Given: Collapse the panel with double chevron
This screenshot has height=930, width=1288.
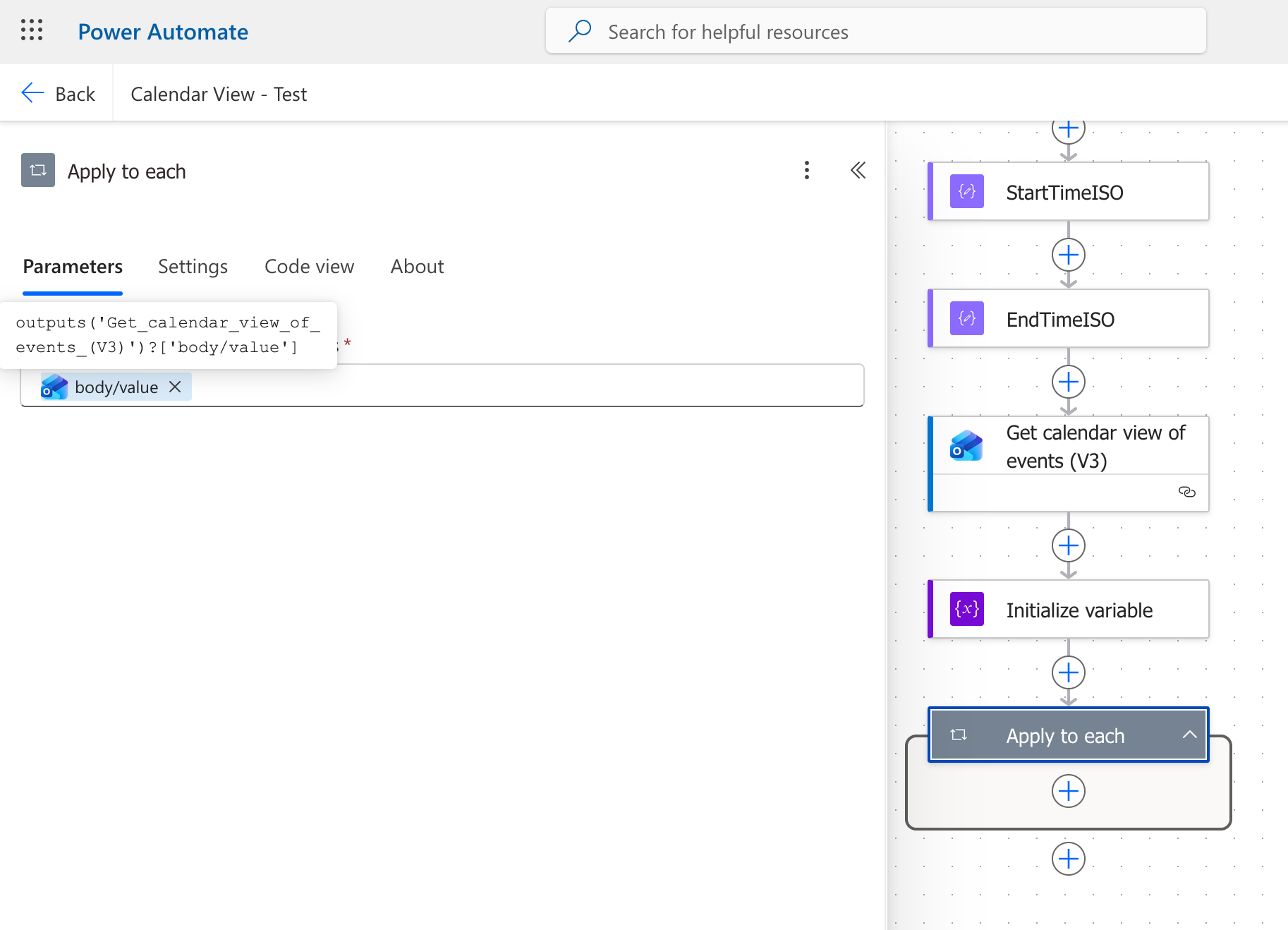Looking at the screenshot, I should click(x=858, y=170).
